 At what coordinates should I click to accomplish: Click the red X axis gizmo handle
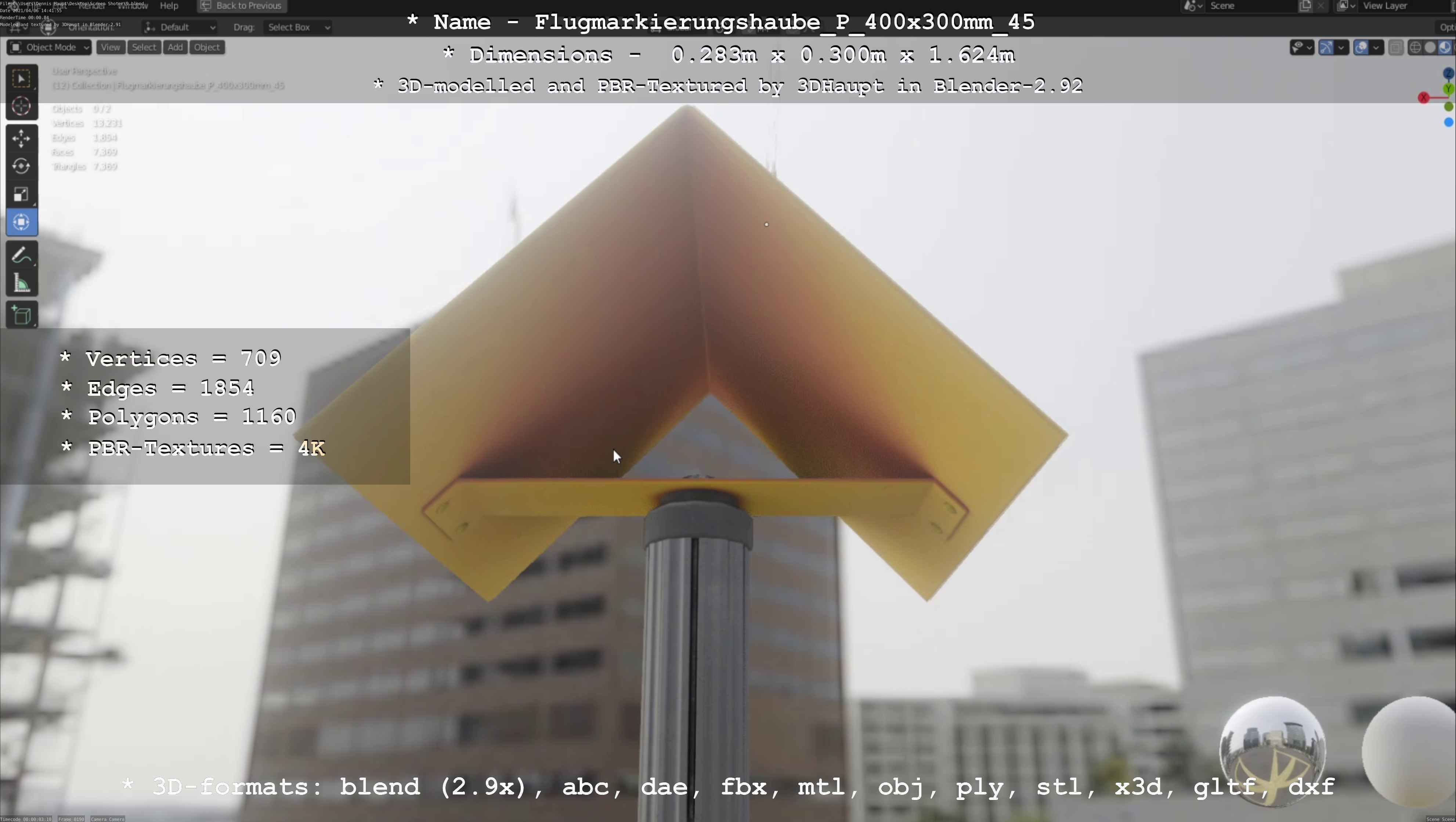1423,98
